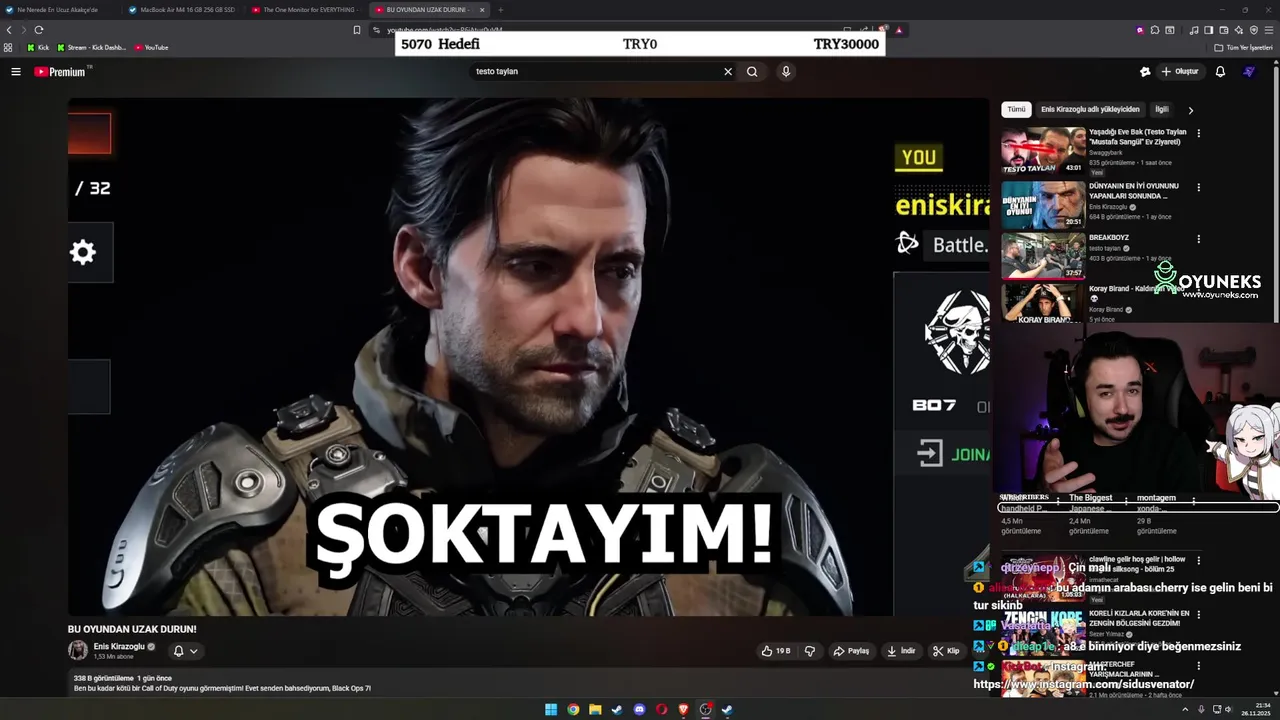1280x720 pixels.
Task: Click the settings gear in the video
Action: coord(83,252)
